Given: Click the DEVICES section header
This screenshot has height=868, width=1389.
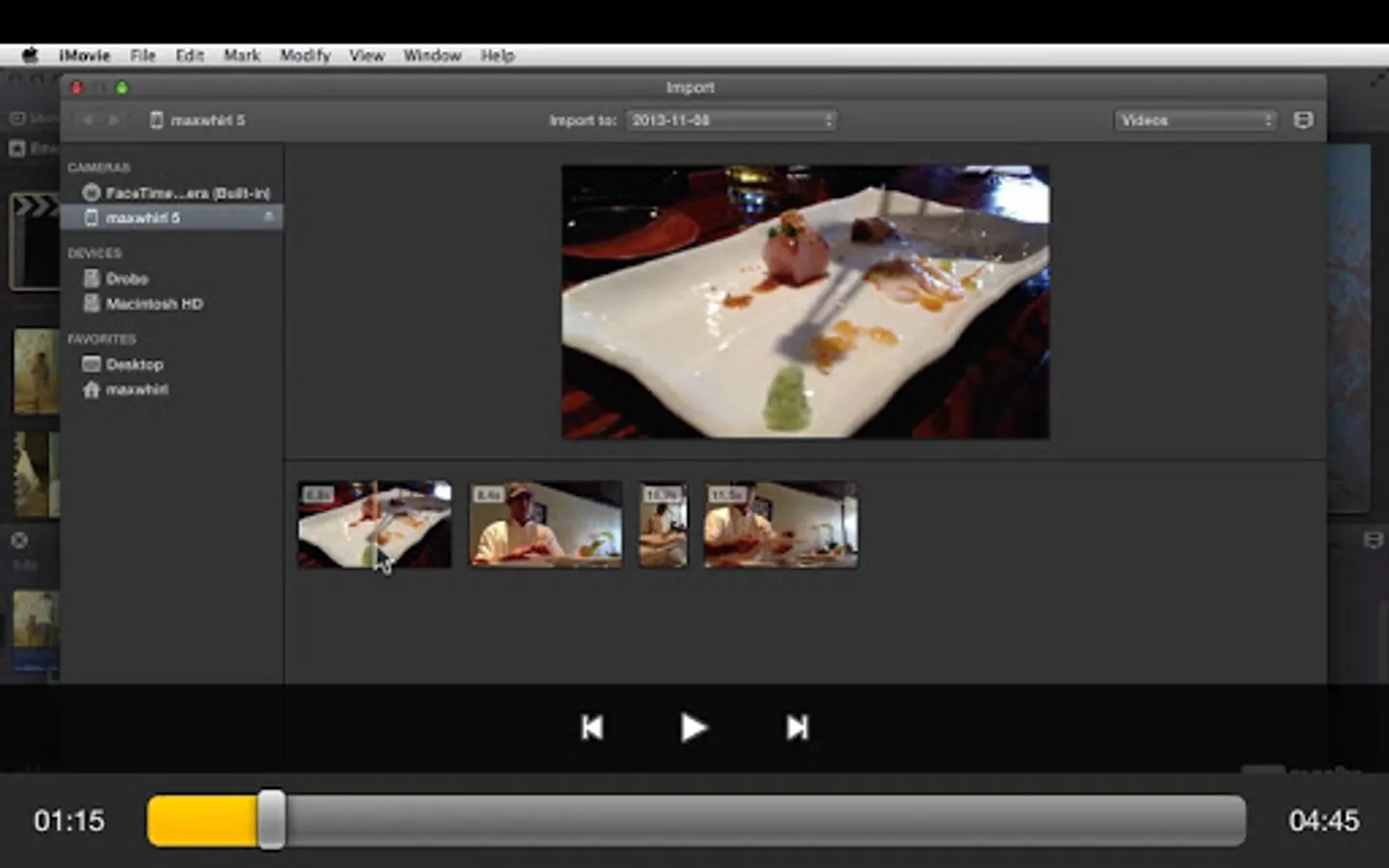Looking at the screenshot, I should pos(95,254).
